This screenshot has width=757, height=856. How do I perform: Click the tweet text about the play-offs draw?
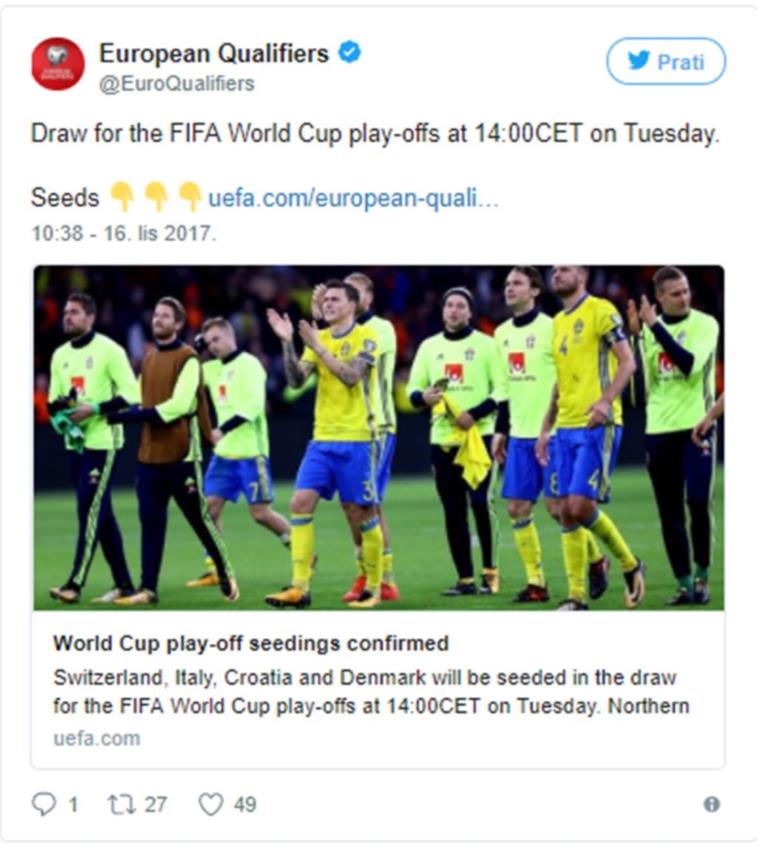click(375, 134)
